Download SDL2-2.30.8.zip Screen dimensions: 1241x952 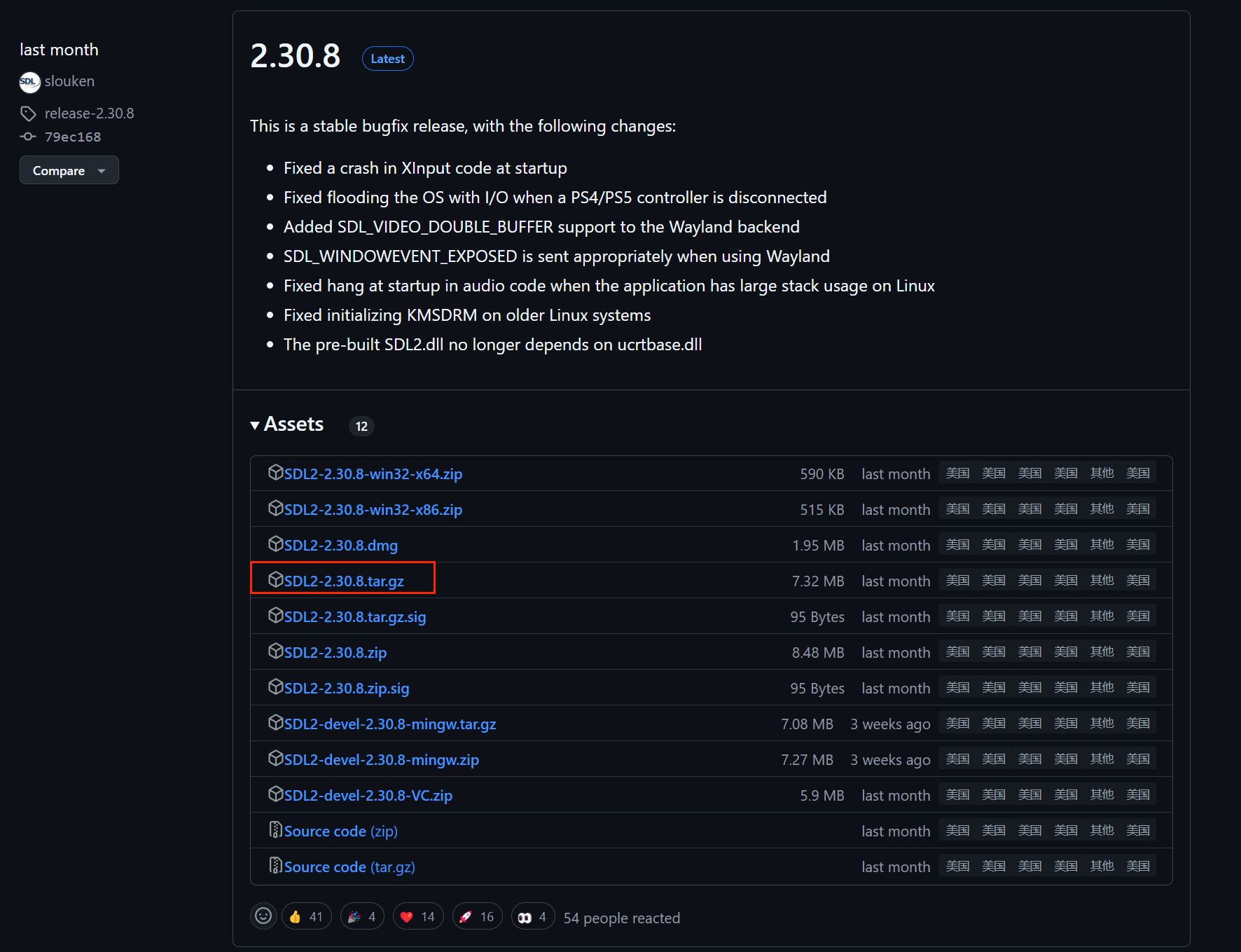click(x=335, y=653)
